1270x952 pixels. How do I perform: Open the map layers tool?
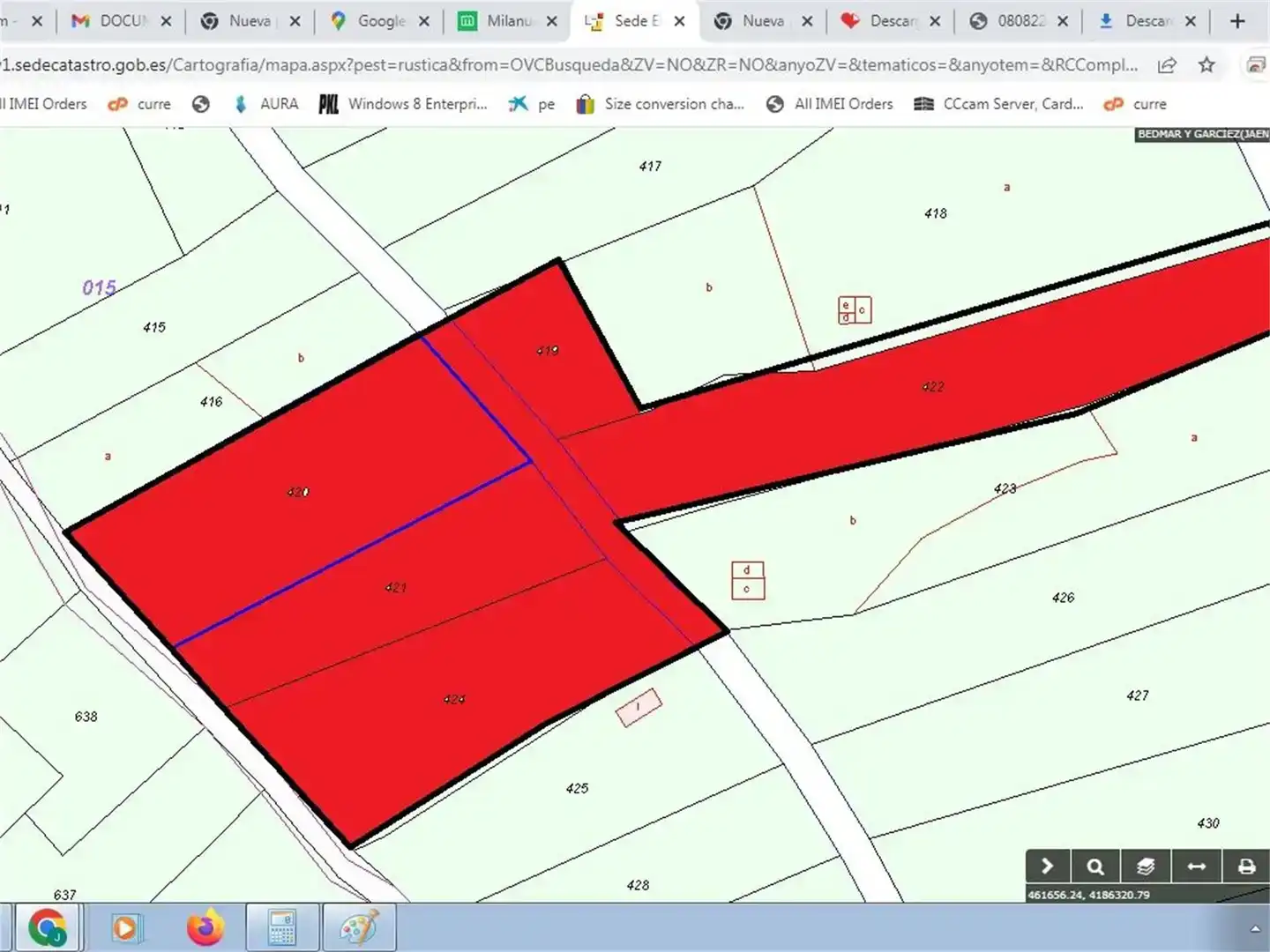tap(1145, 866)
